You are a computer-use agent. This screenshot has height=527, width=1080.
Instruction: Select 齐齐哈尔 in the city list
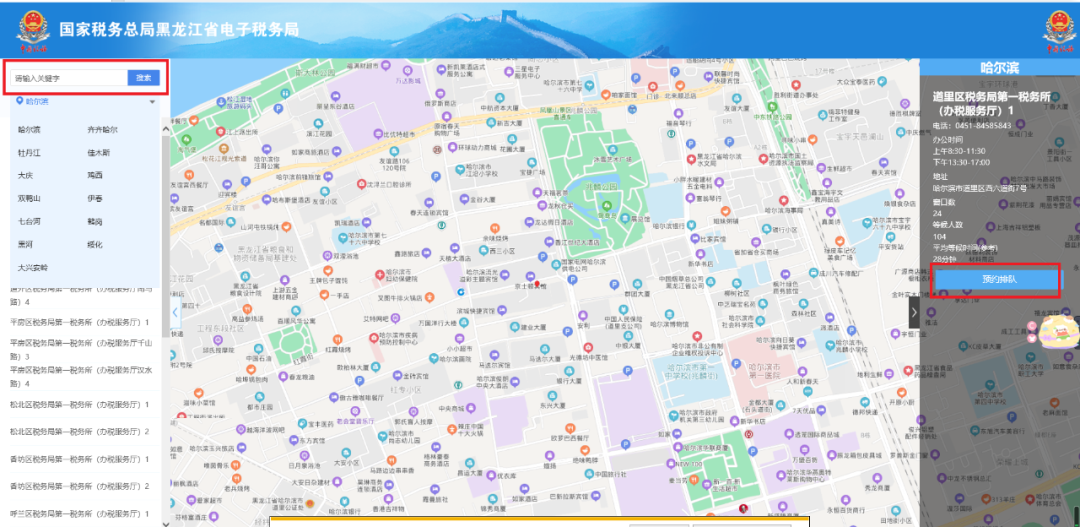click(102, 130)
